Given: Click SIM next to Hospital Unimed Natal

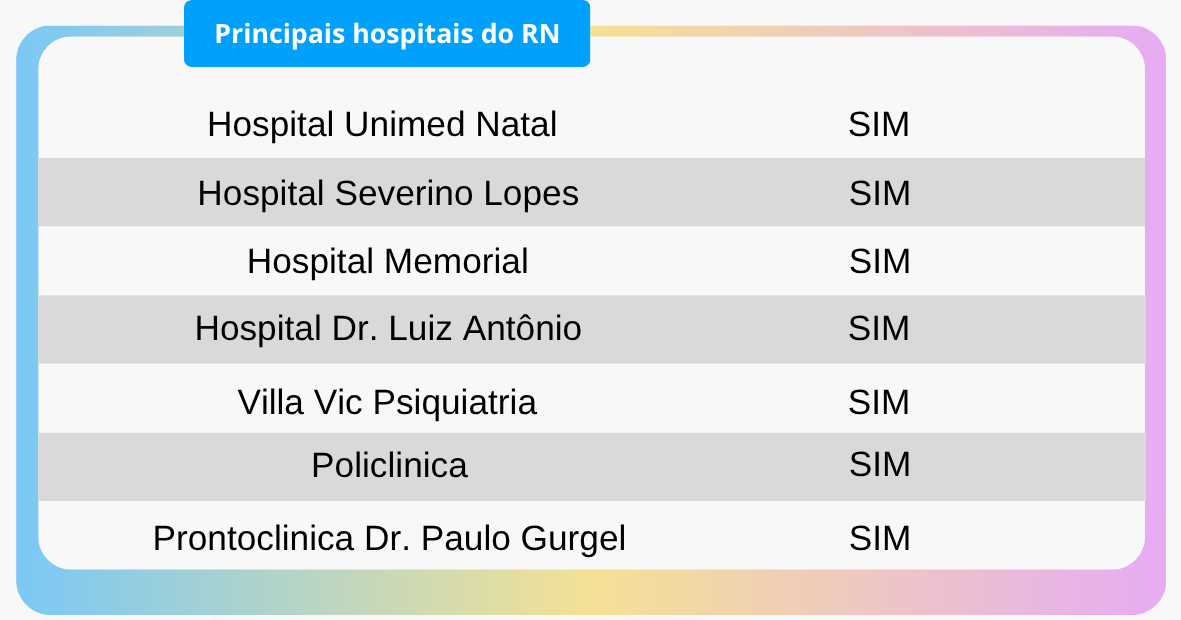Looking at the screenshot, I should (x=879, y=124).
